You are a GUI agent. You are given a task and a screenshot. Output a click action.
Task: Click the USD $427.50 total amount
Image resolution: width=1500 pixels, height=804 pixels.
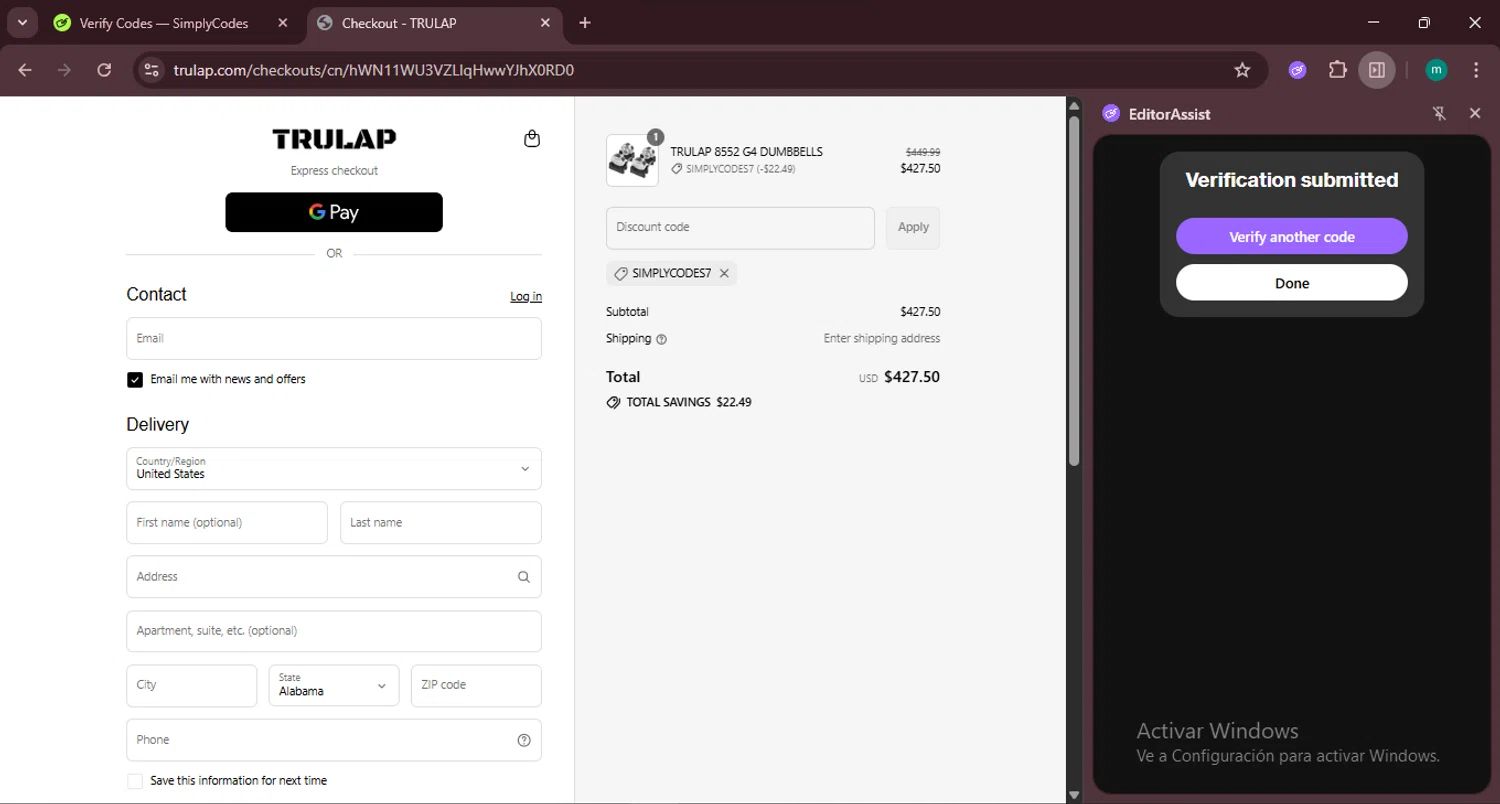pos(899,378)
